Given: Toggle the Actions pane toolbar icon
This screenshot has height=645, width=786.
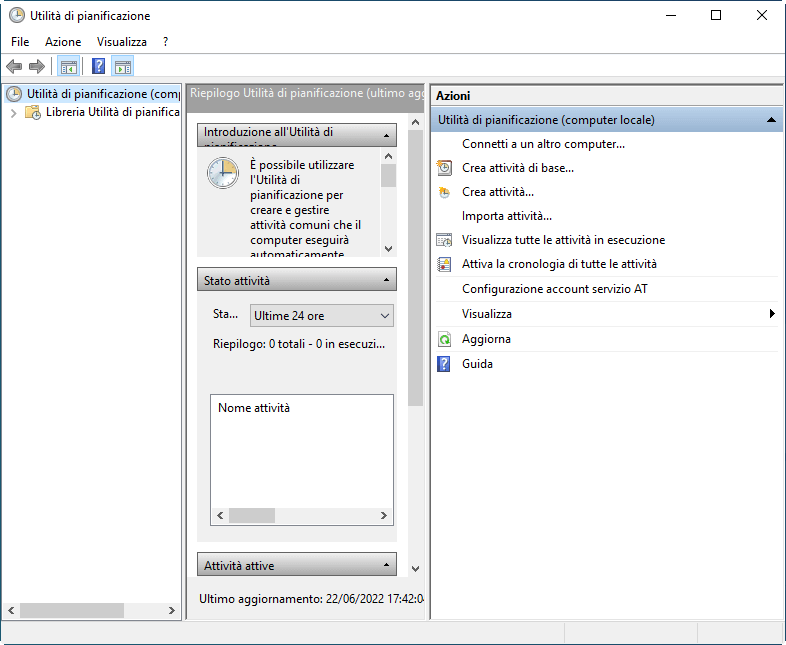Looking at the screenshot, I should 123,67.
